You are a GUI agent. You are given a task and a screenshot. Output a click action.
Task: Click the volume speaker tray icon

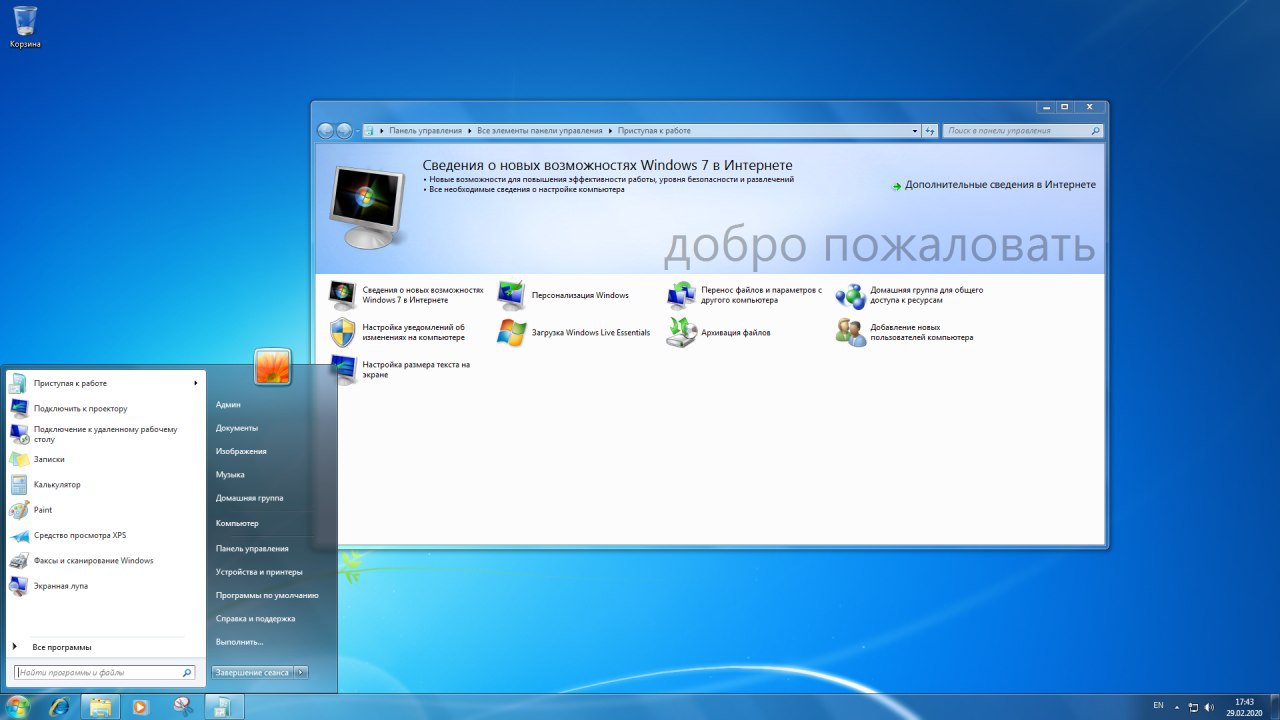[x=1211, y=706]
